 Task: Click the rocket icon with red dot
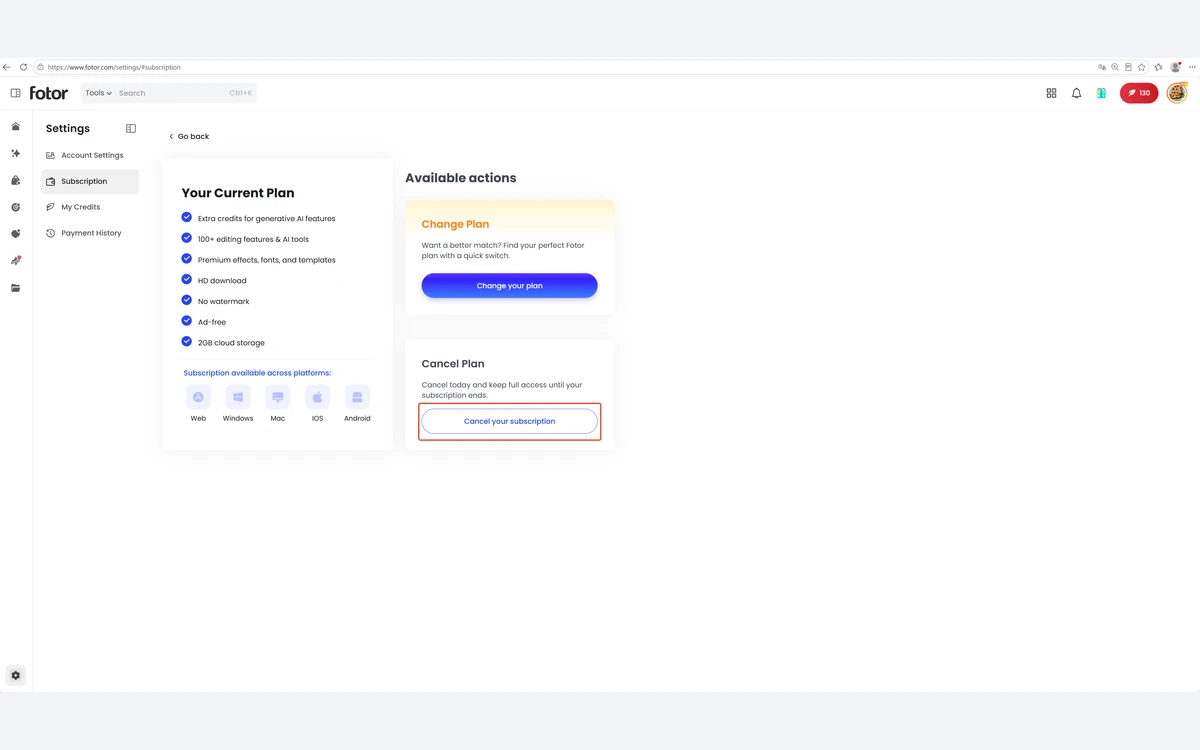point(15,261)
